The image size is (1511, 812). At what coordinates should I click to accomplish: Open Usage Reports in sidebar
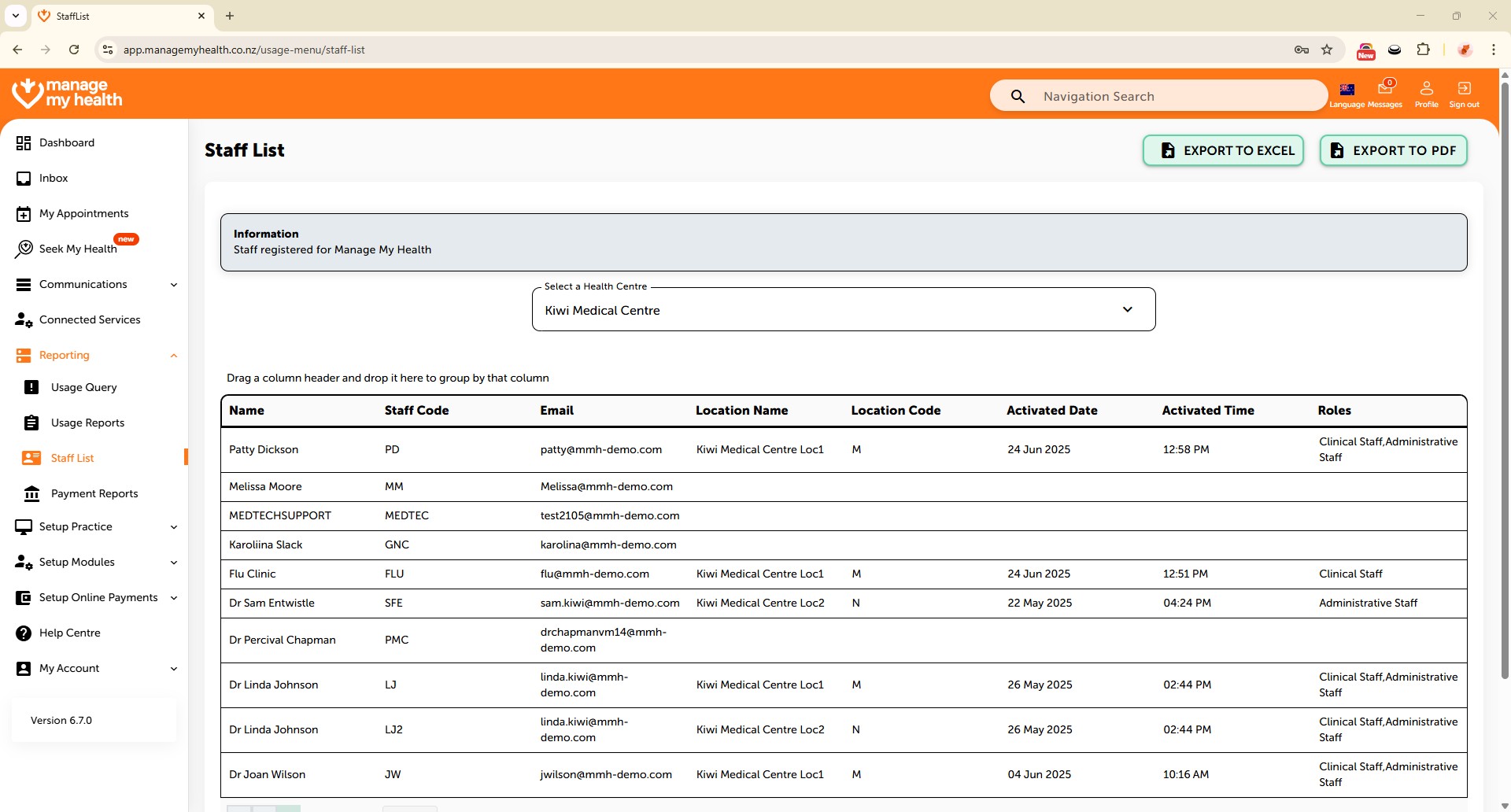coord(87,423)
